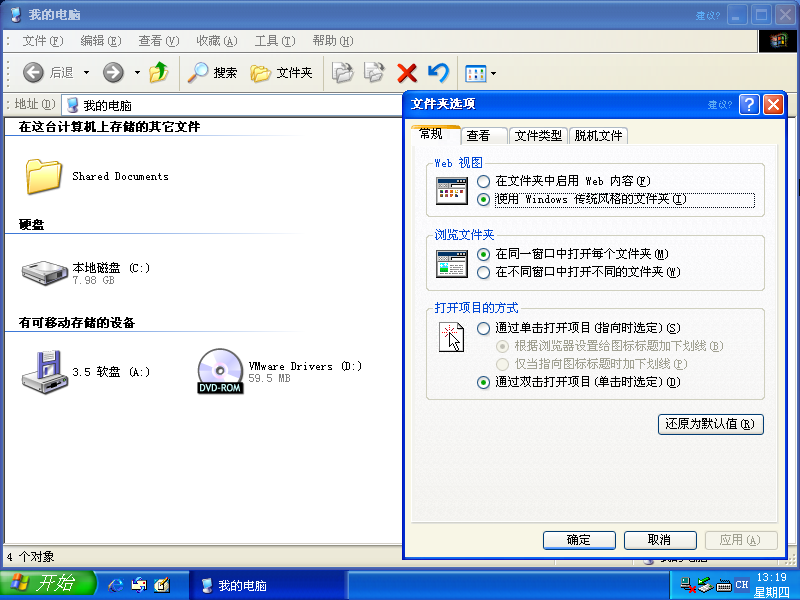Select the VMware Drivers (D:) DVD-ROM icon
The height and width of the screenshot is (600, 800).
click(220, 371)
